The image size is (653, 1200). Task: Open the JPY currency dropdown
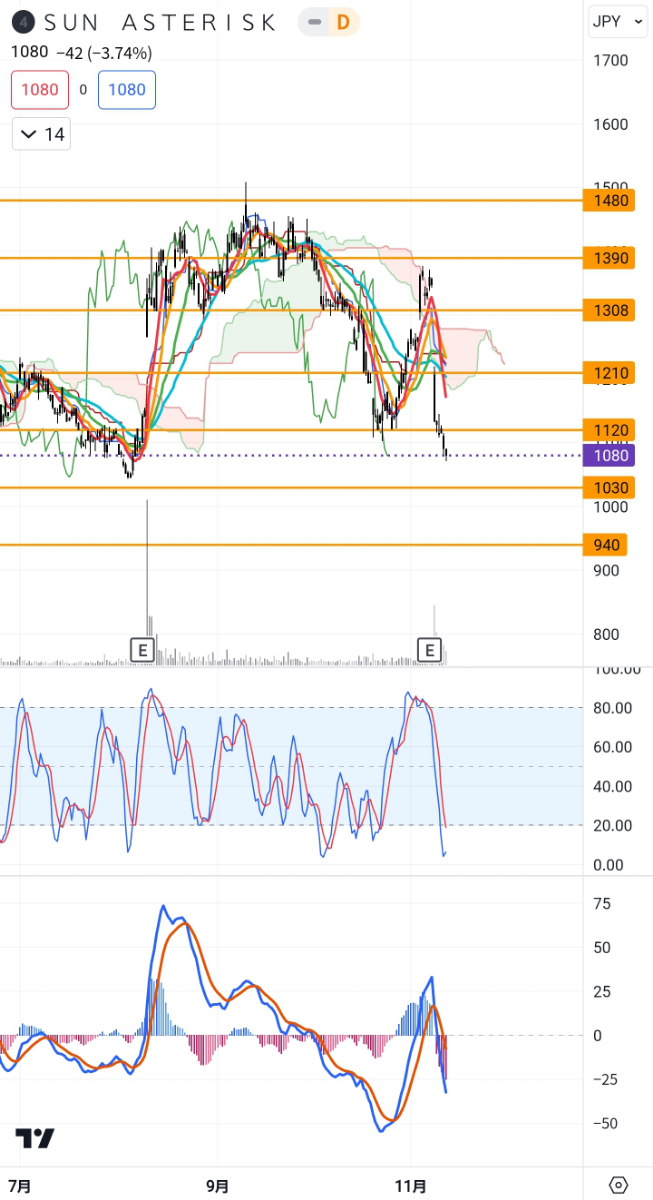click(x=618, y=22)
